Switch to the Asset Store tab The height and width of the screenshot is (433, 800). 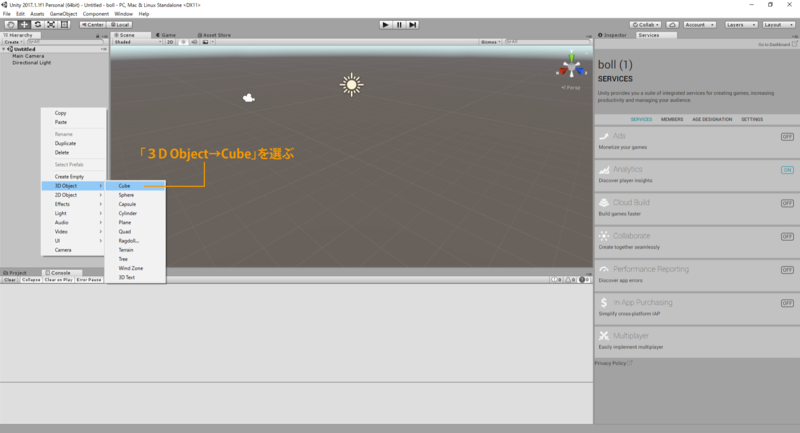[x=214, y=35]
